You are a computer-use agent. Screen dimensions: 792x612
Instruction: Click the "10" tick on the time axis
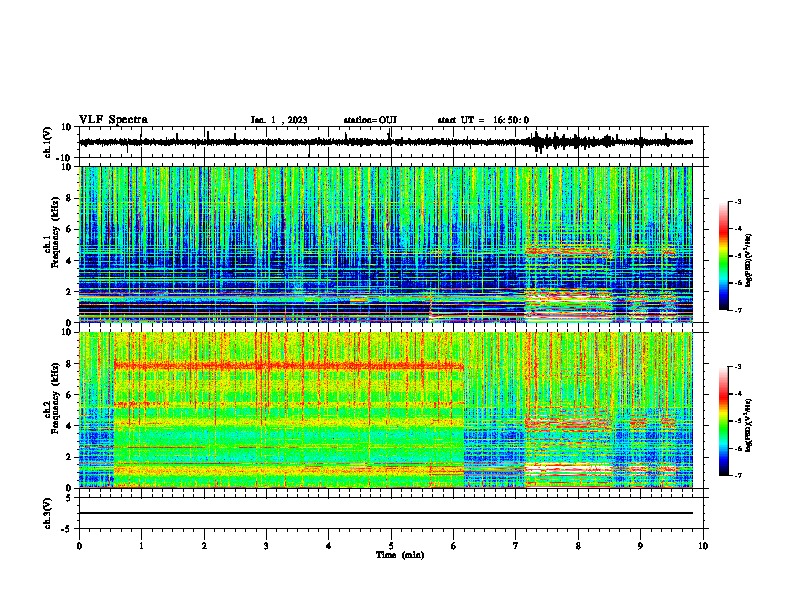(703, 546)
